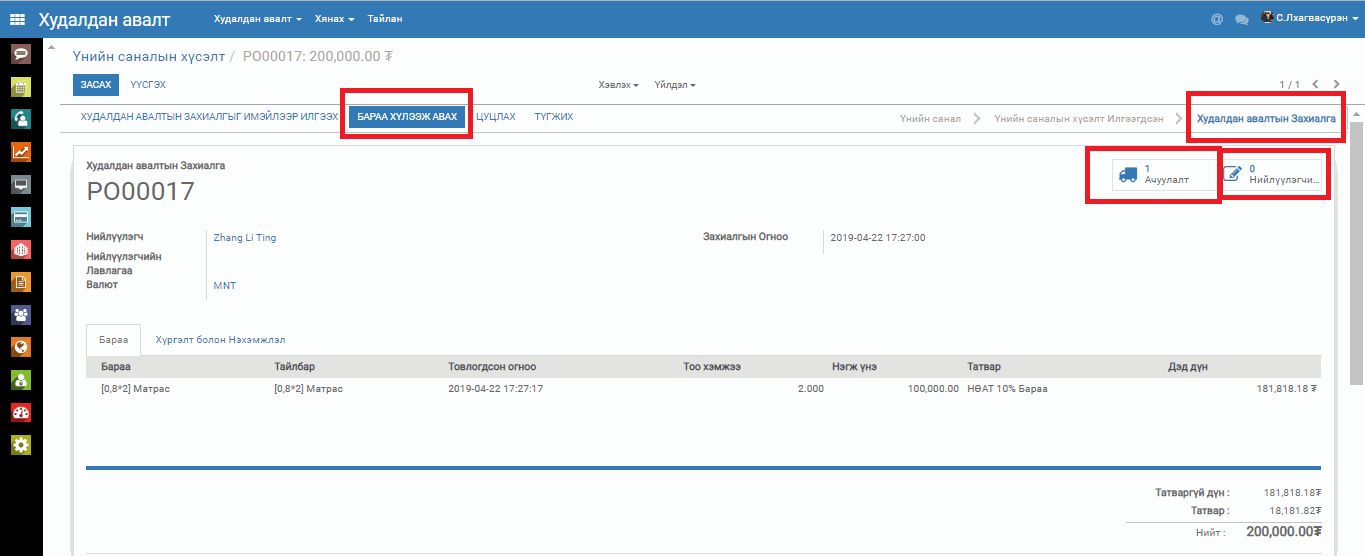Open the Discuss app in sidebar
This screenshot has width=1365, height=556.
point(20,54)
